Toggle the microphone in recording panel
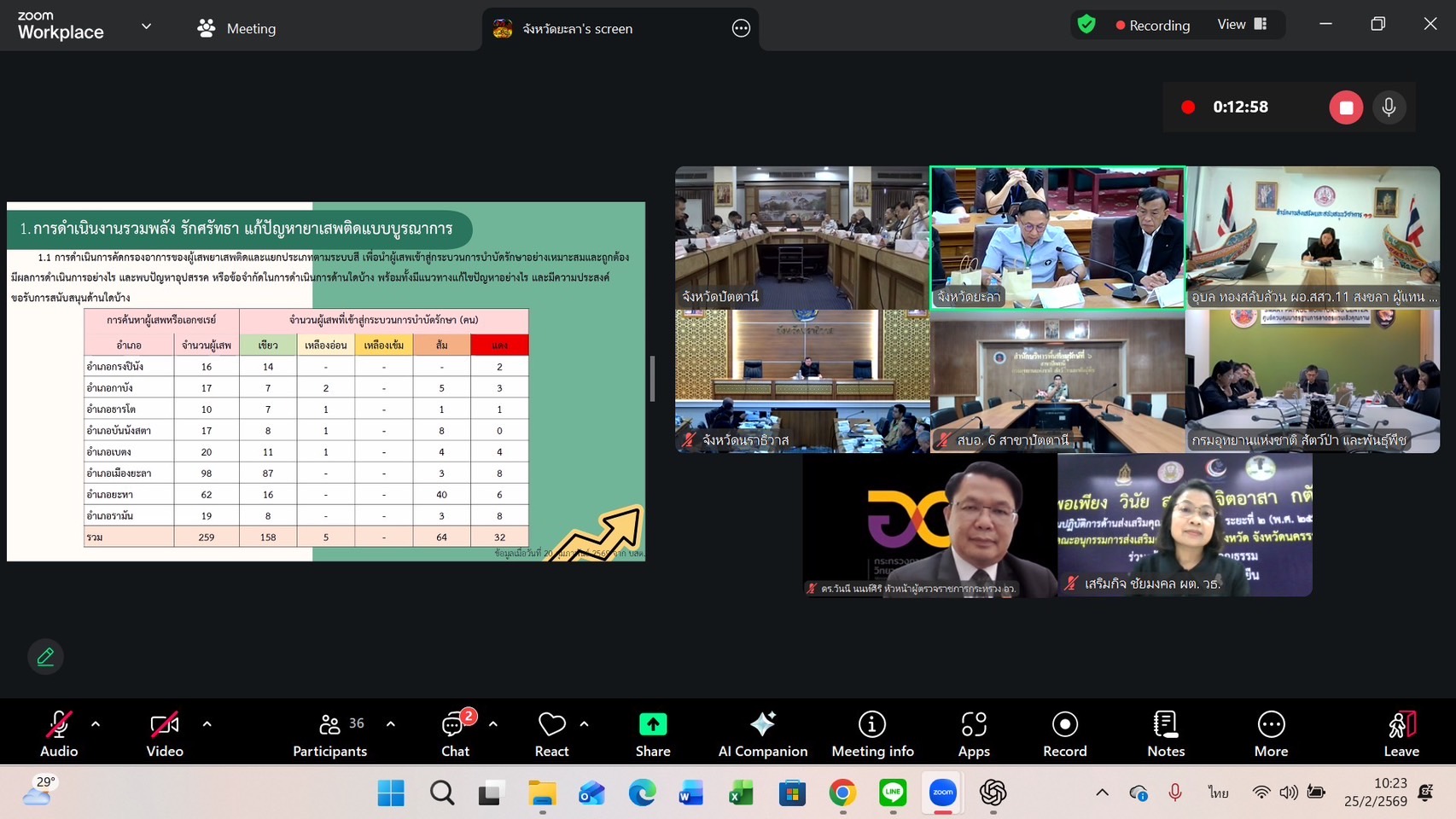The height and width of the screenshot is (819, 1456). point(1389,107)
